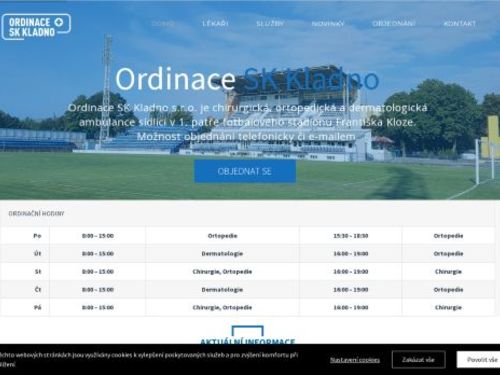Open the LÉKAŘI menu item
Viewport: 500px width, 375px height.
215,24
